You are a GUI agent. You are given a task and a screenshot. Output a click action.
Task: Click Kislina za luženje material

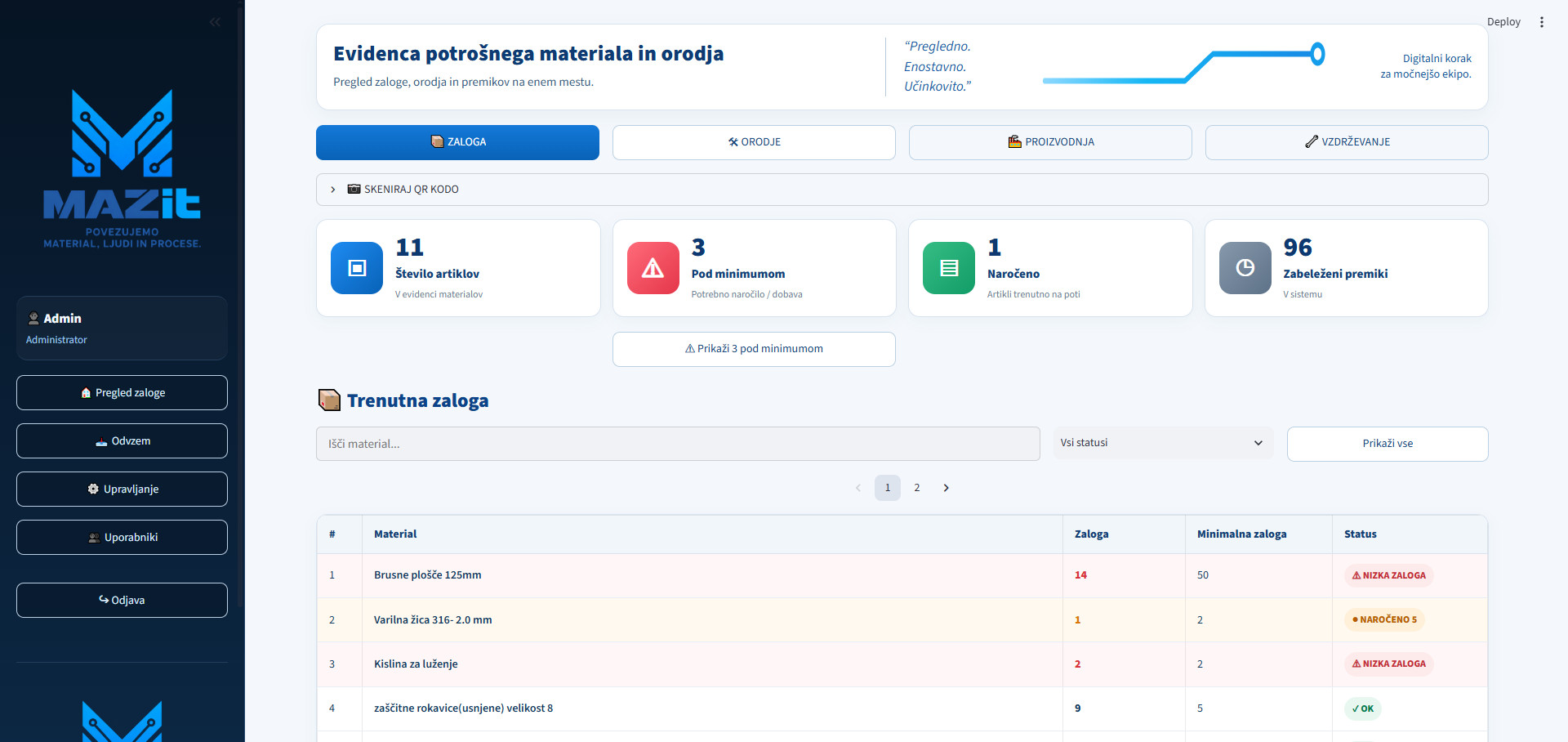tap(416, 664)
